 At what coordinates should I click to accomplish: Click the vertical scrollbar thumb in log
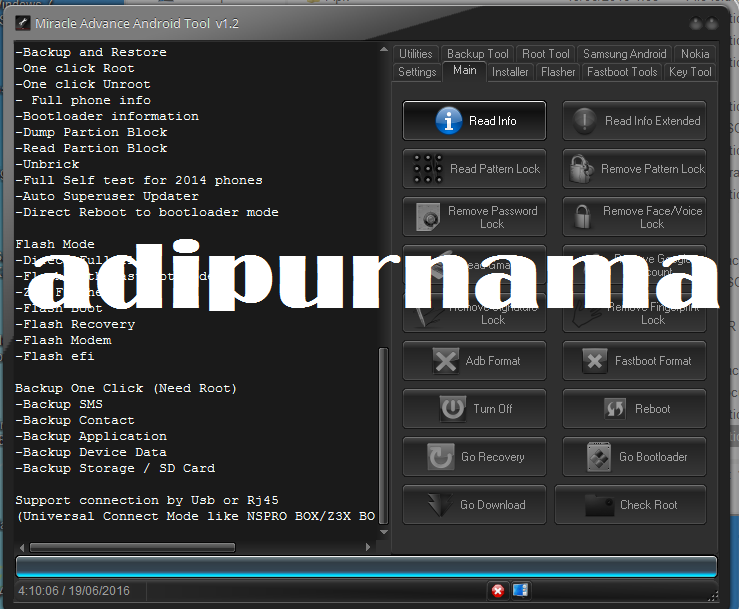(384, 436)
